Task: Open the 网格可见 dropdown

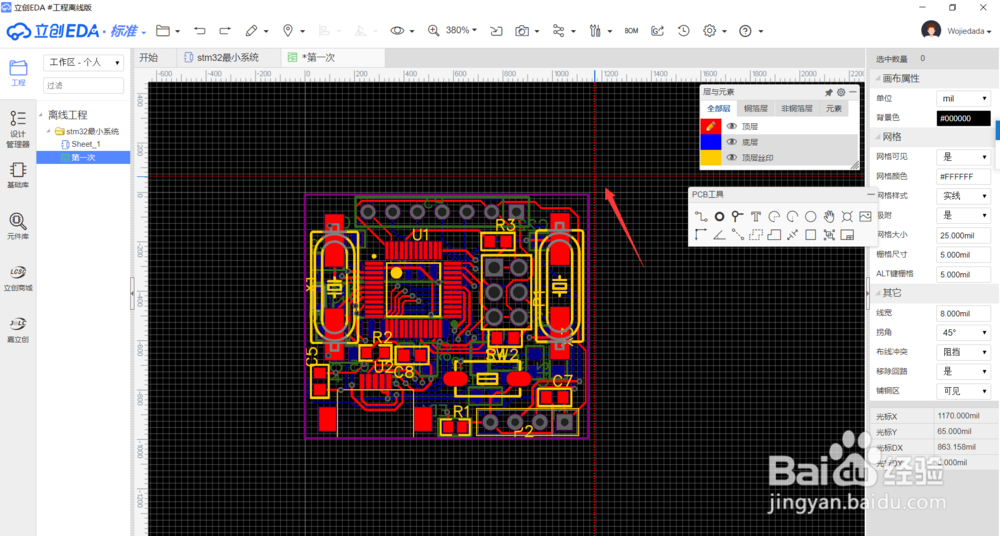Action: pyautogui.click(x=963, y=156)
